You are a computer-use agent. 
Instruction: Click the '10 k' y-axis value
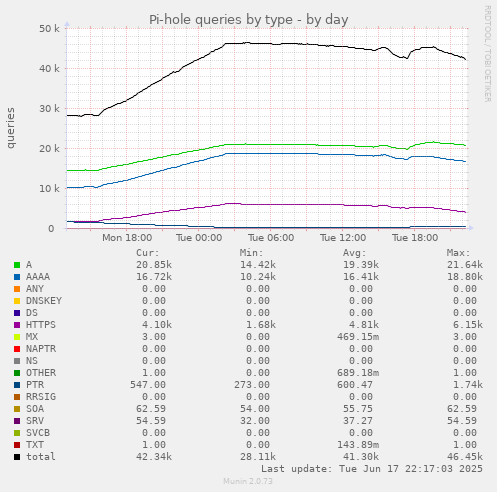coord(49,189)
